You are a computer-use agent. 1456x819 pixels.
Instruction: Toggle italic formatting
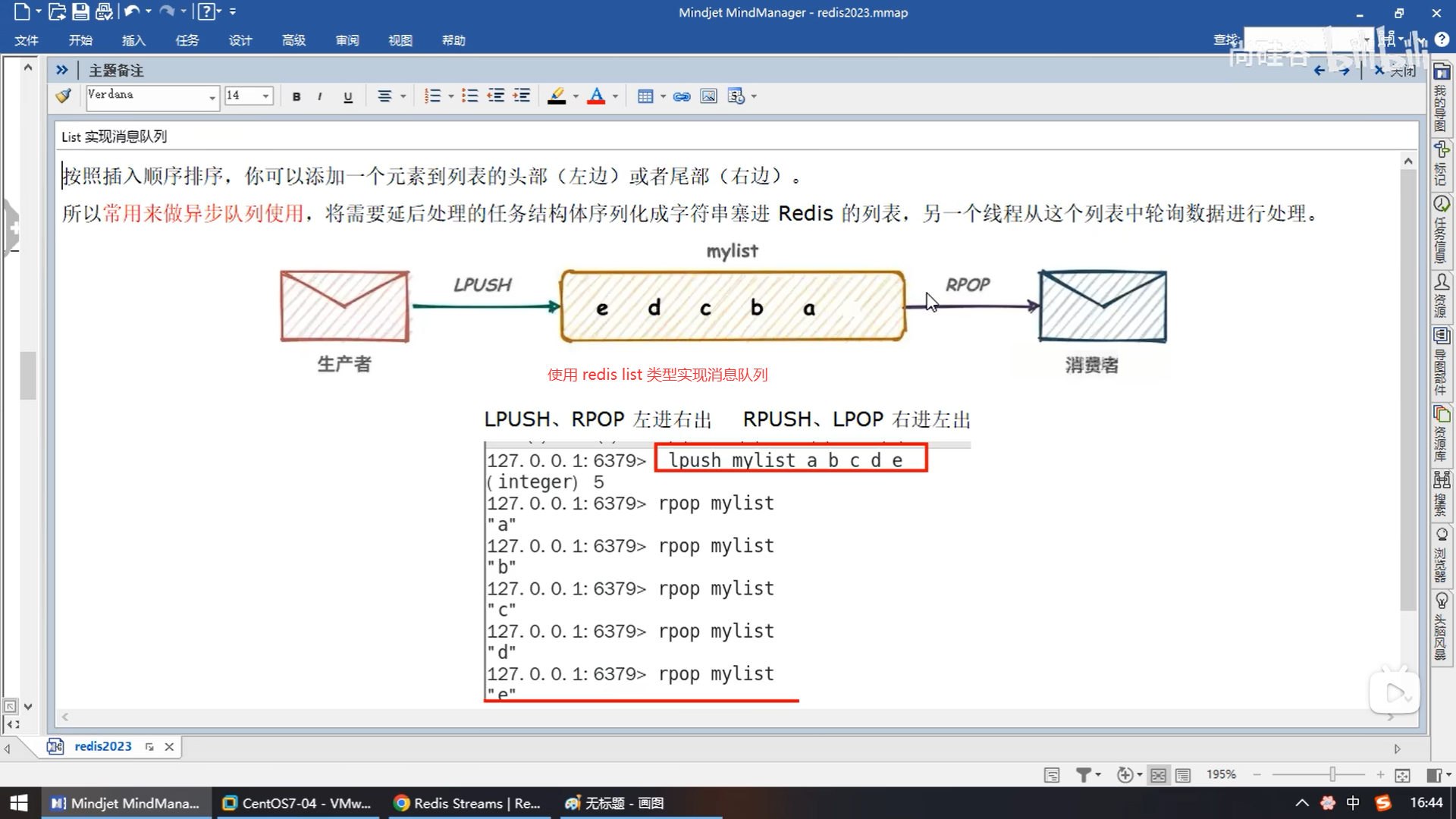pyautogui.click(x=320, y=96)
